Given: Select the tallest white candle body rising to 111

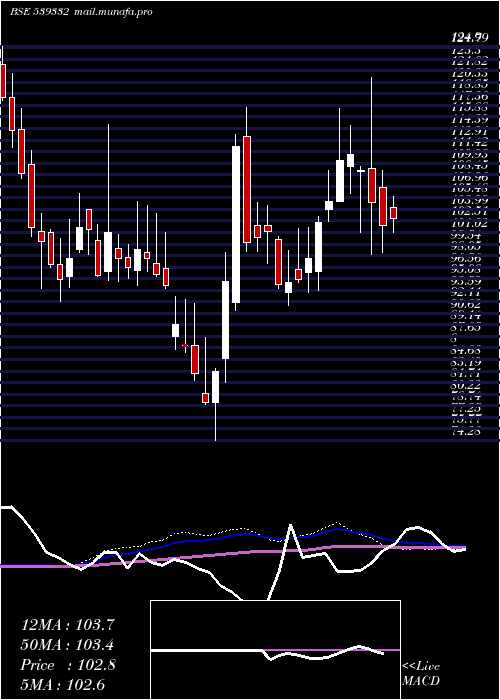Looking at the screenshot, I should 236,225.
